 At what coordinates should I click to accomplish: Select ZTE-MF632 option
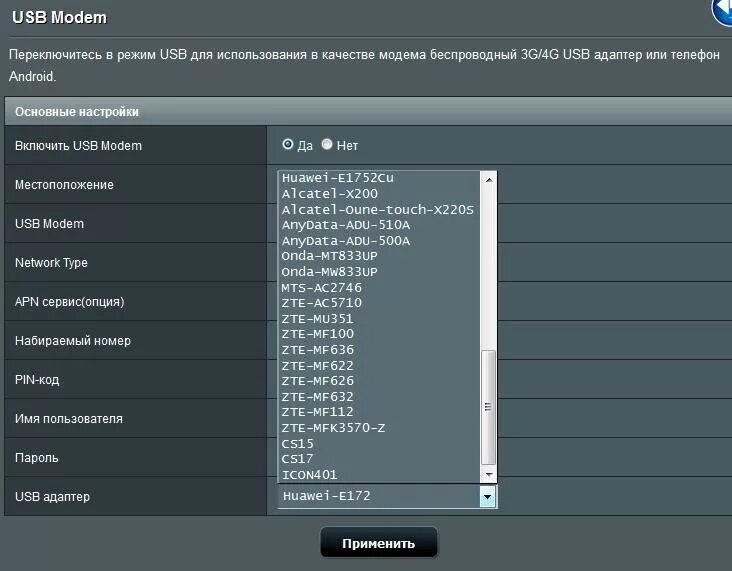(380, 397)
